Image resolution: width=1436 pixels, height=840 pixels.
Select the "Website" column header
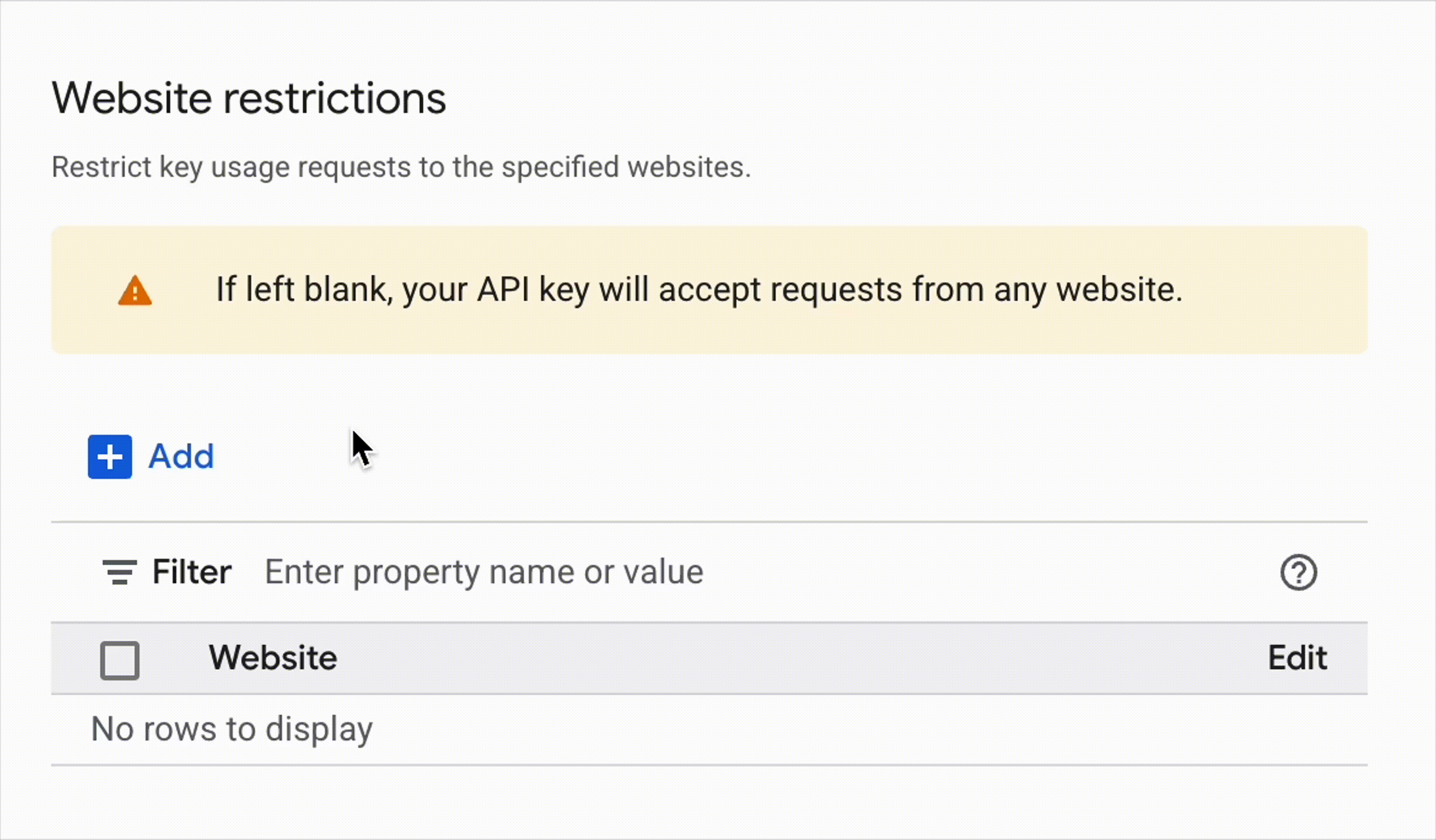tap(273, 658)
